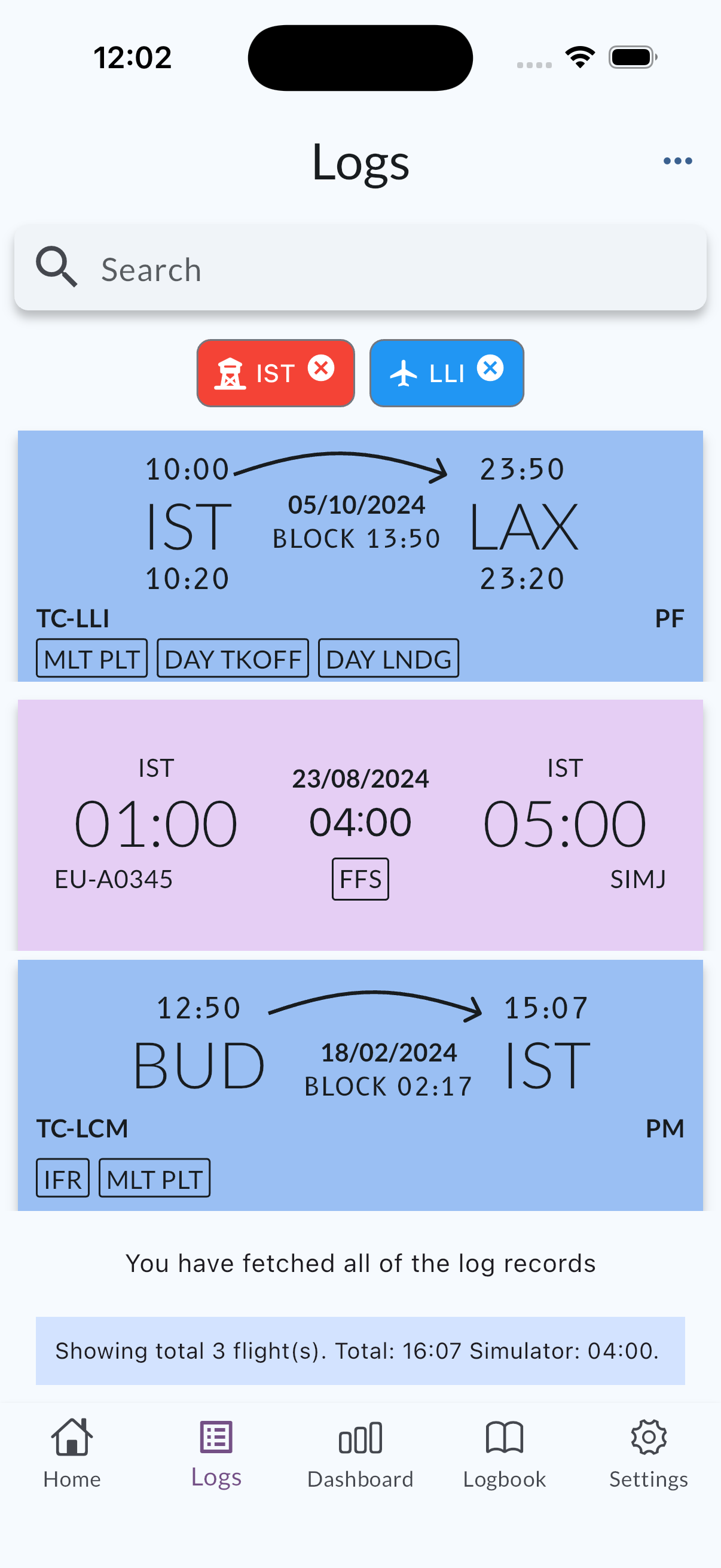Tap the DAY LNDG tag
This screenshot has height=1568, width=721.
(388, 658)
